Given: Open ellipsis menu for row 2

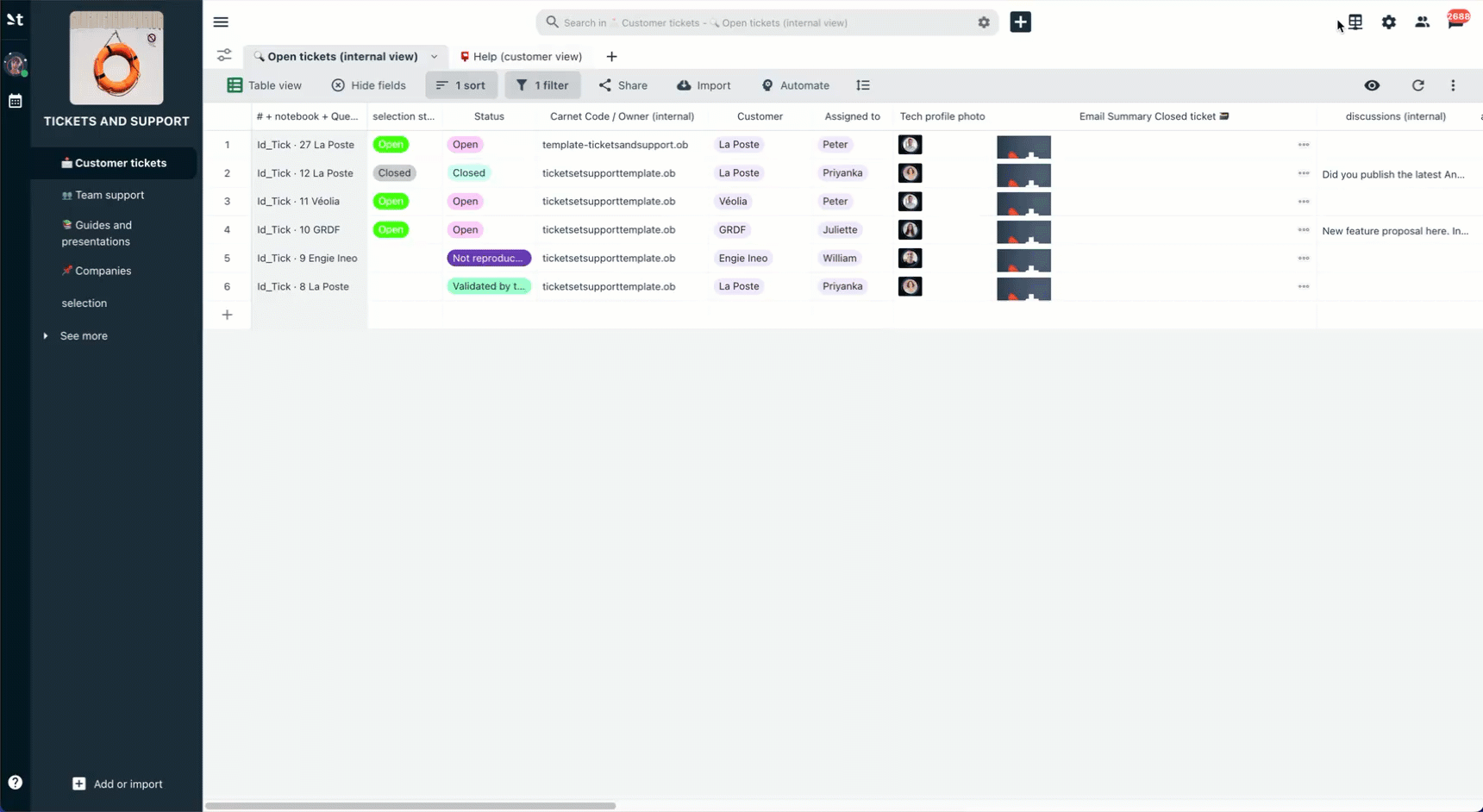Looking at the screenshot, I should [x=1304, y=173].
